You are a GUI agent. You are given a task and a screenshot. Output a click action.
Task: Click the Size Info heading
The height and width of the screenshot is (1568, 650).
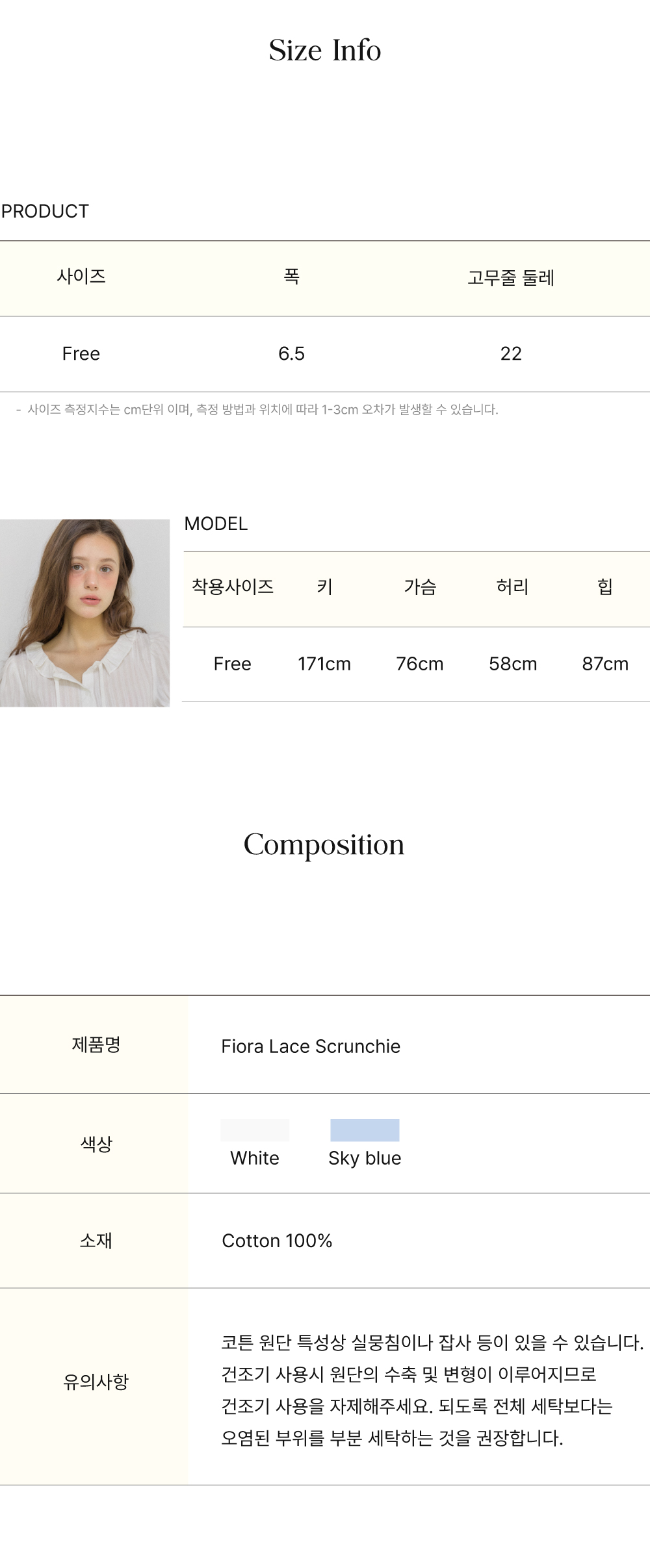click(x=324, y=51)
